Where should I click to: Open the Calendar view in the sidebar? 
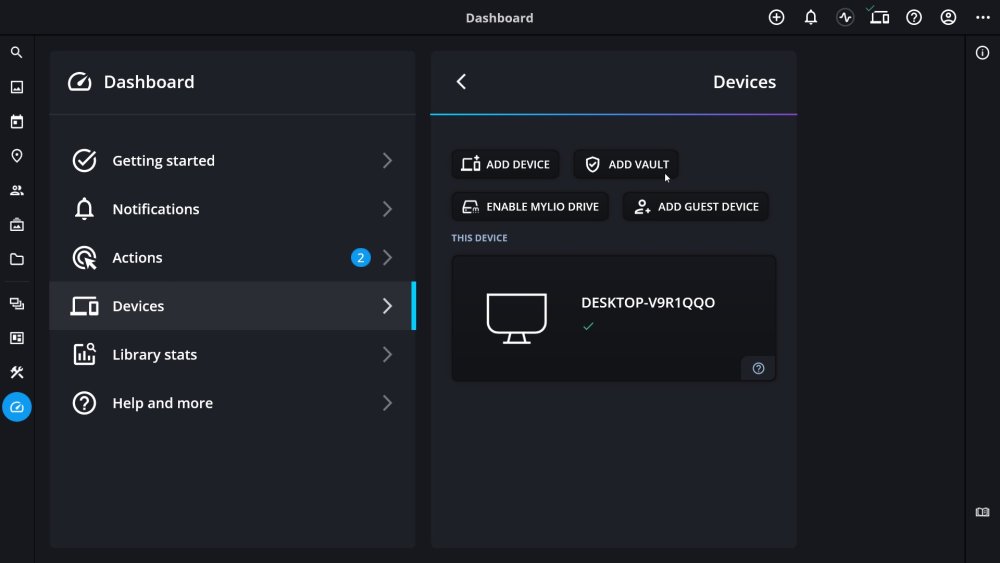[x=16, y=122]
